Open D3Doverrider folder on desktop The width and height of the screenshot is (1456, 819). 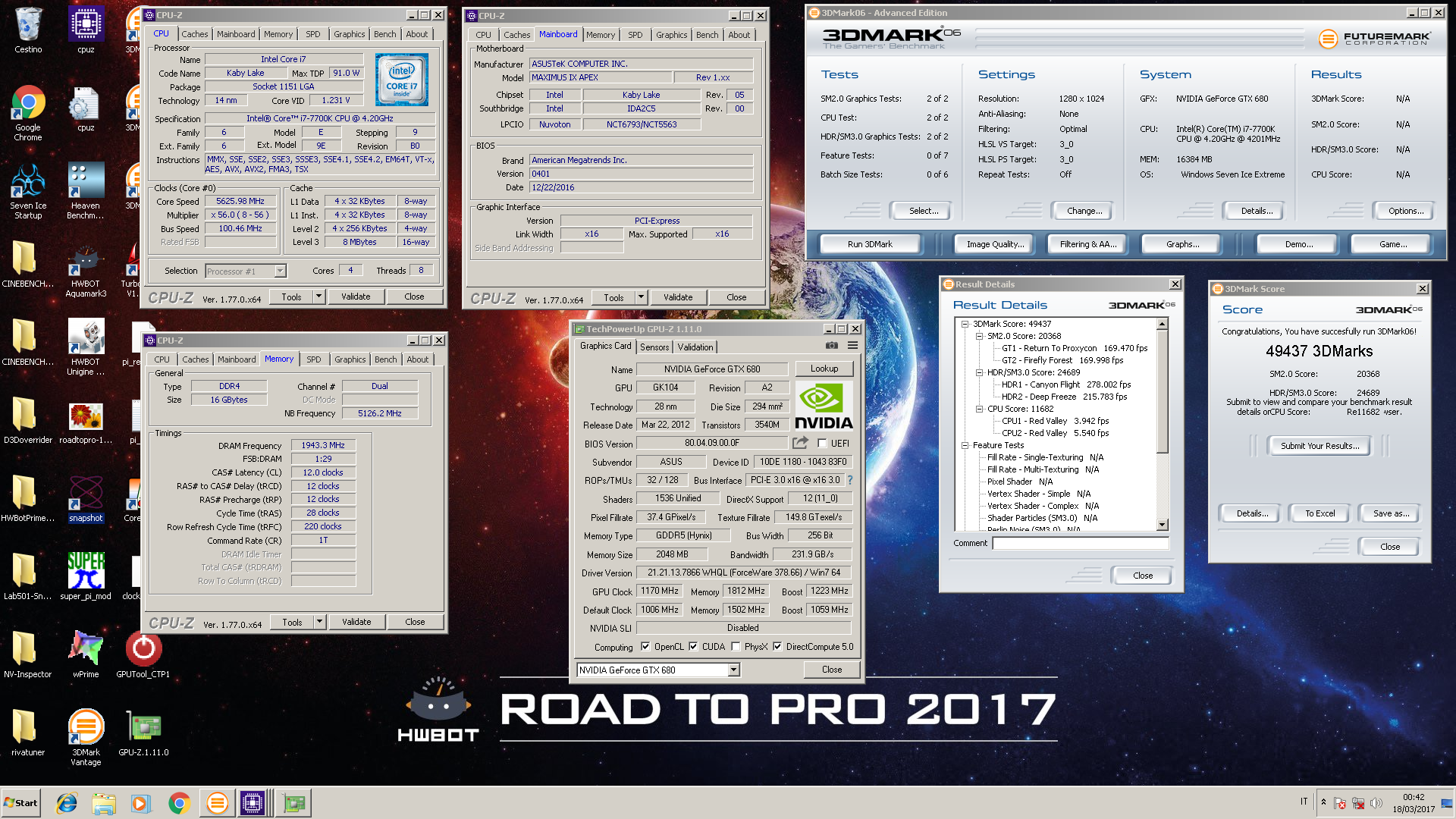(x=28, y=420)
